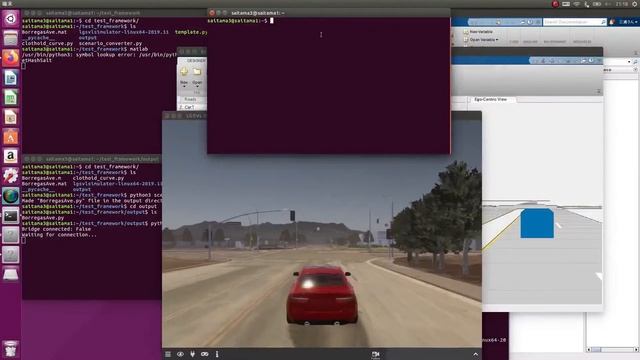Open LibreOffice Calc from the dock
This screenshot has height=360, width=640.
click(x=11, y=97)
